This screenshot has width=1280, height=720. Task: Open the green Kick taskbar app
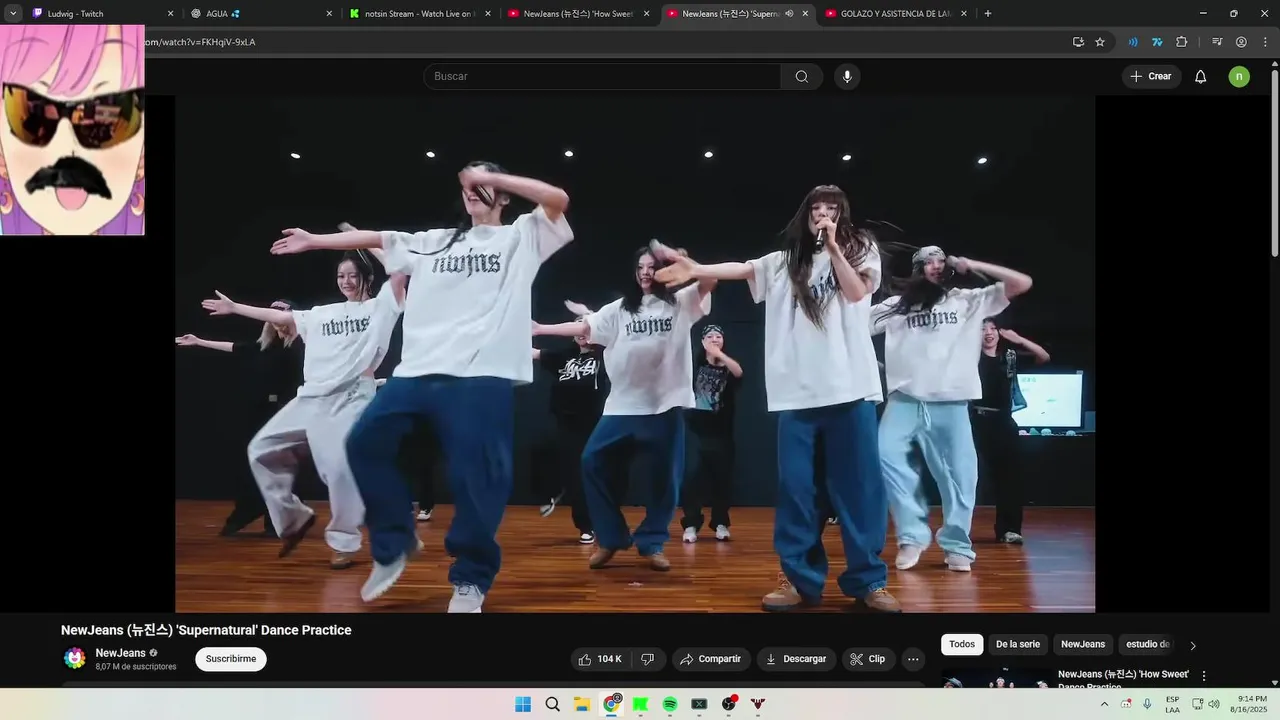click(x=641, y=704)
